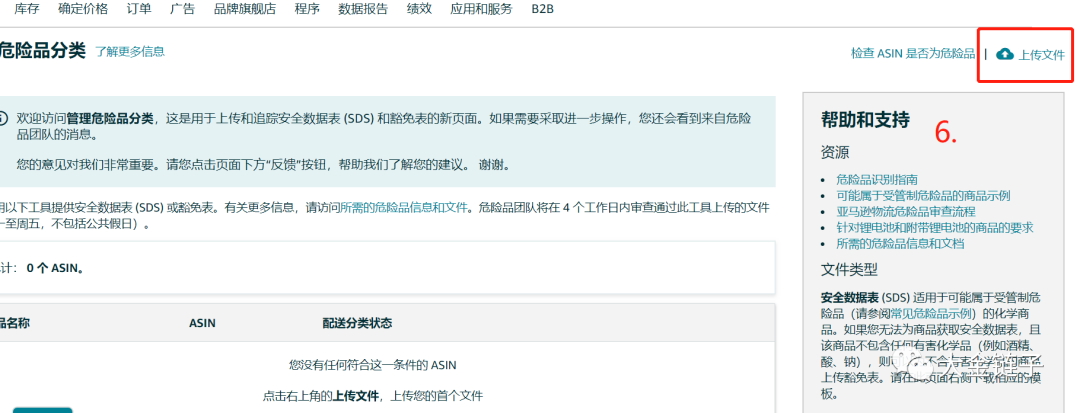Click the info icon in welcome banner
The image size is (1080, 413).
coord(3,118)
